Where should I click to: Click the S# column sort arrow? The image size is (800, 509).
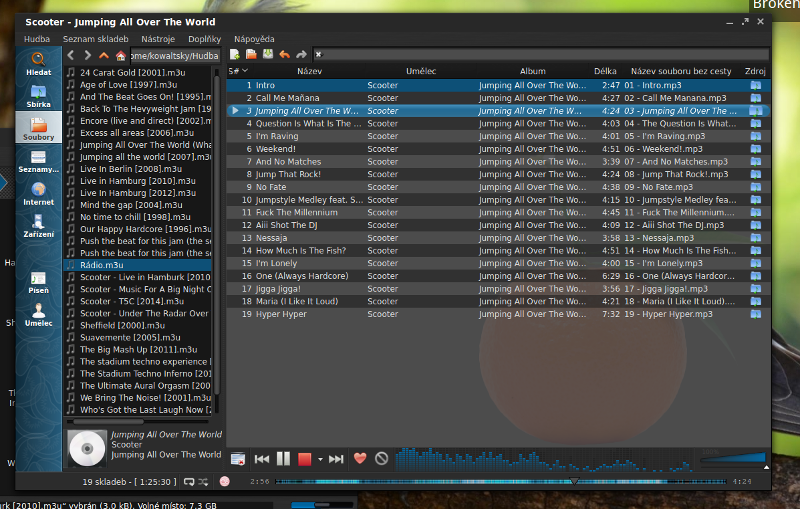(245, 70)
